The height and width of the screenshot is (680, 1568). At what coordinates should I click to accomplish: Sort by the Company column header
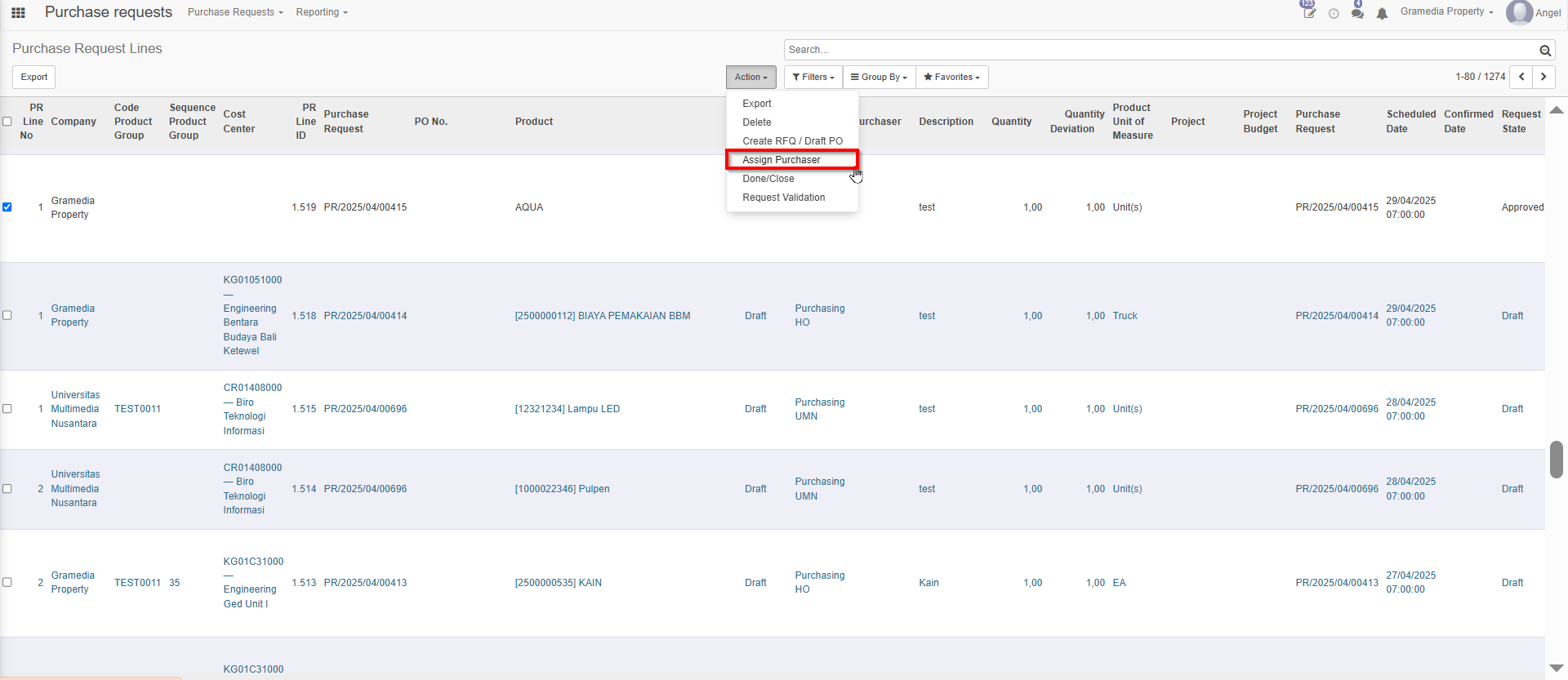(73, 122)
